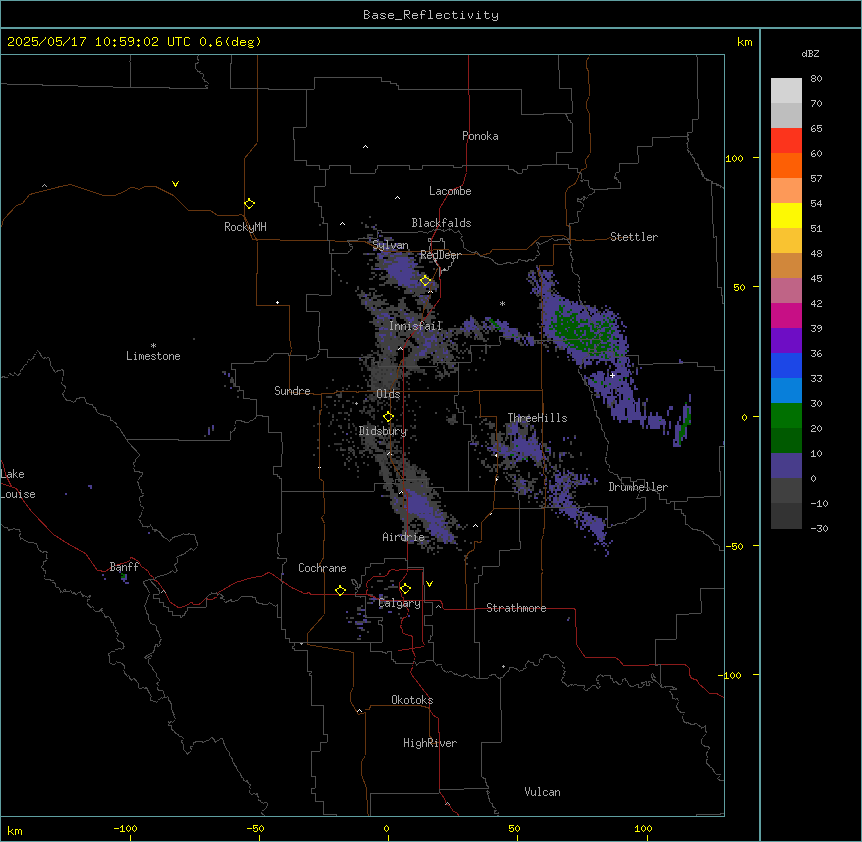Click the bottom axis tick label 50
Screen dimensions: 862x842
pyautogui.click(x=514, y=828)
